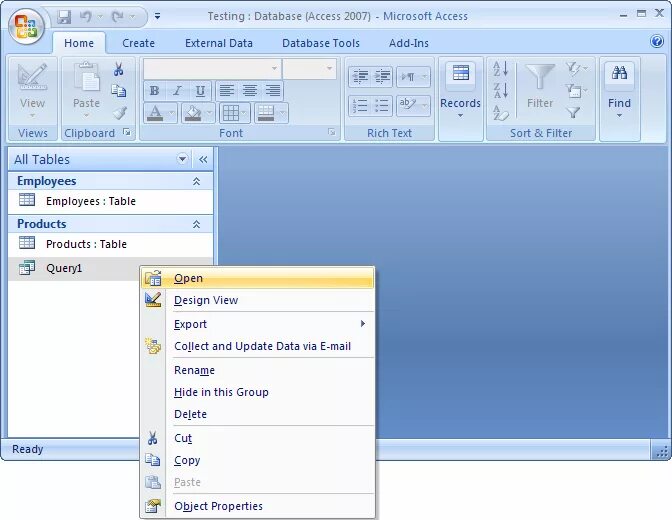Click the Advanced filter options icon
672x520 pixels.
click(575, 91)
